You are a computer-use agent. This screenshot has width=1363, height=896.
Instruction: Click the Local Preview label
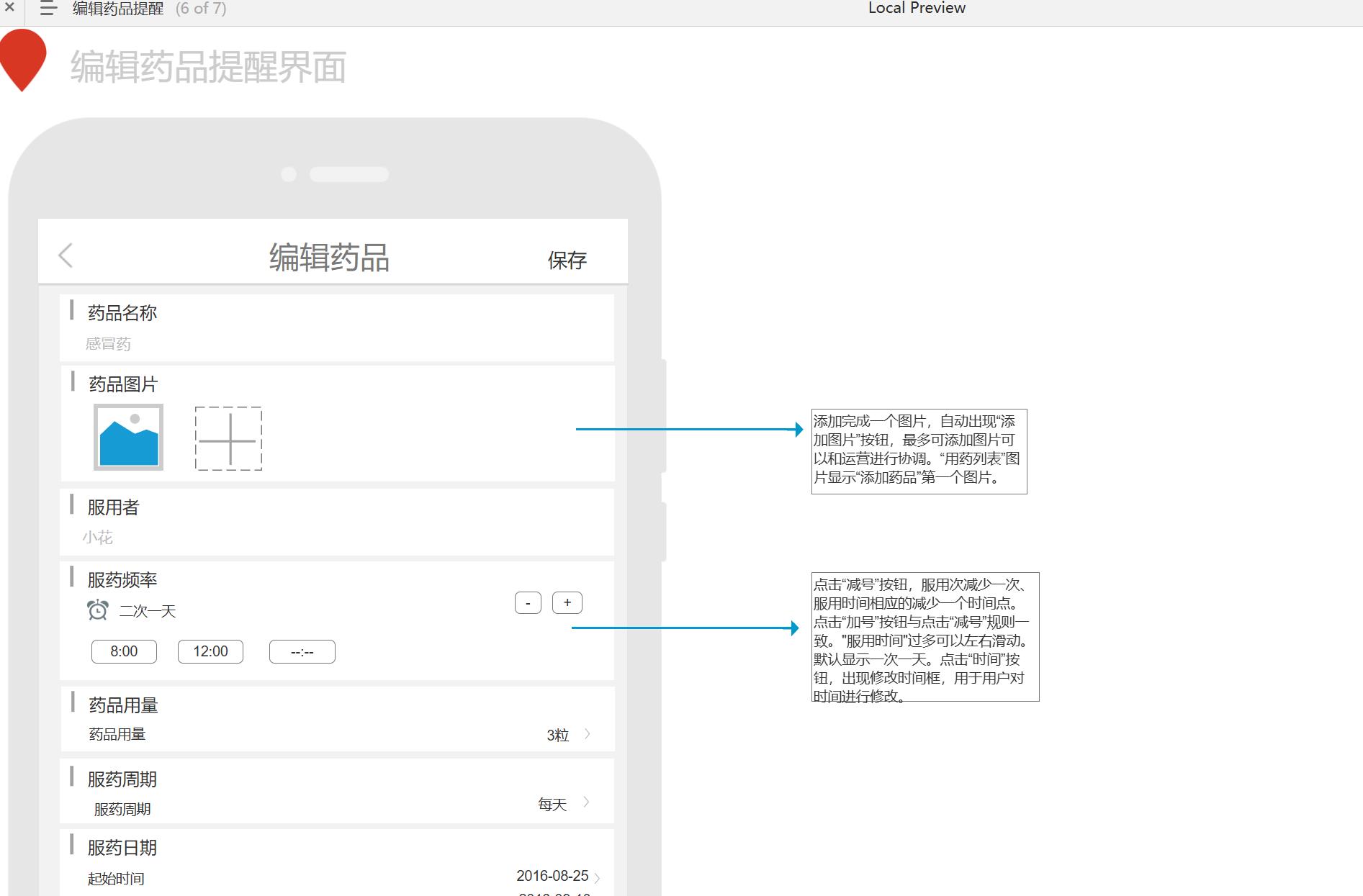[917, 8]
